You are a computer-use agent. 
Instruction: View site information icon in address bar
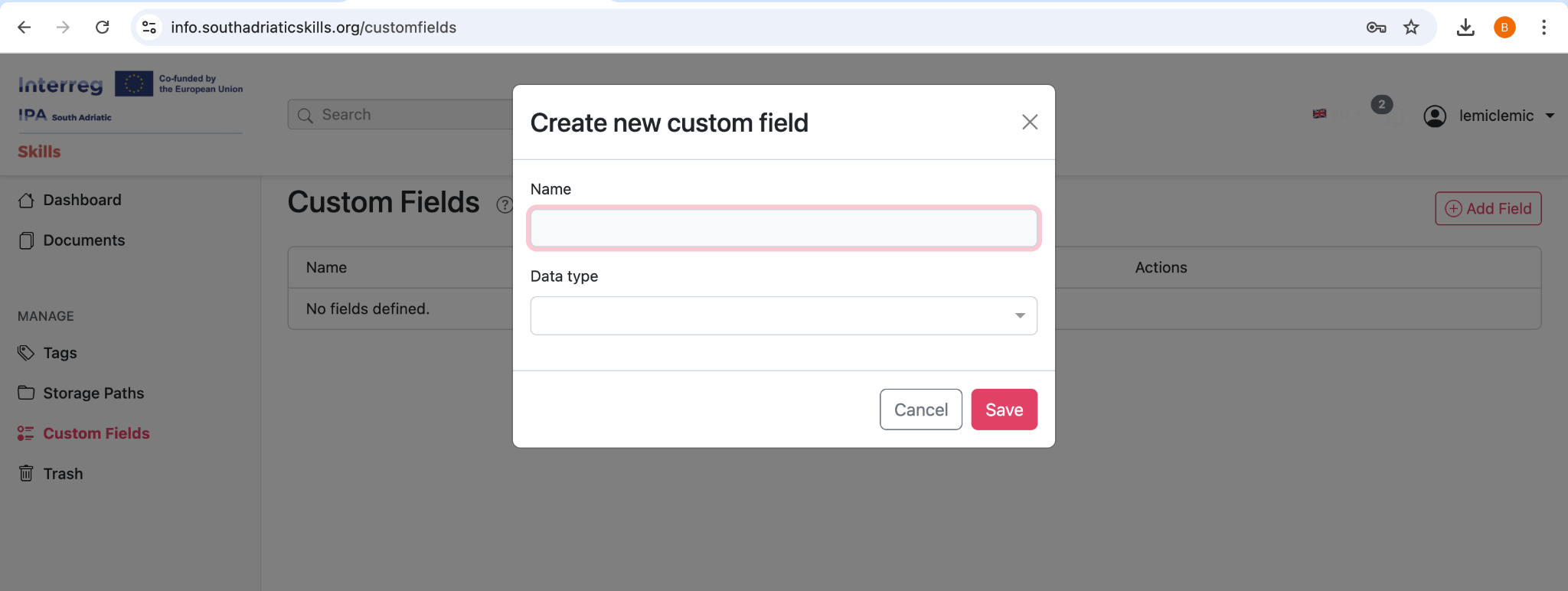pos(149,28)
